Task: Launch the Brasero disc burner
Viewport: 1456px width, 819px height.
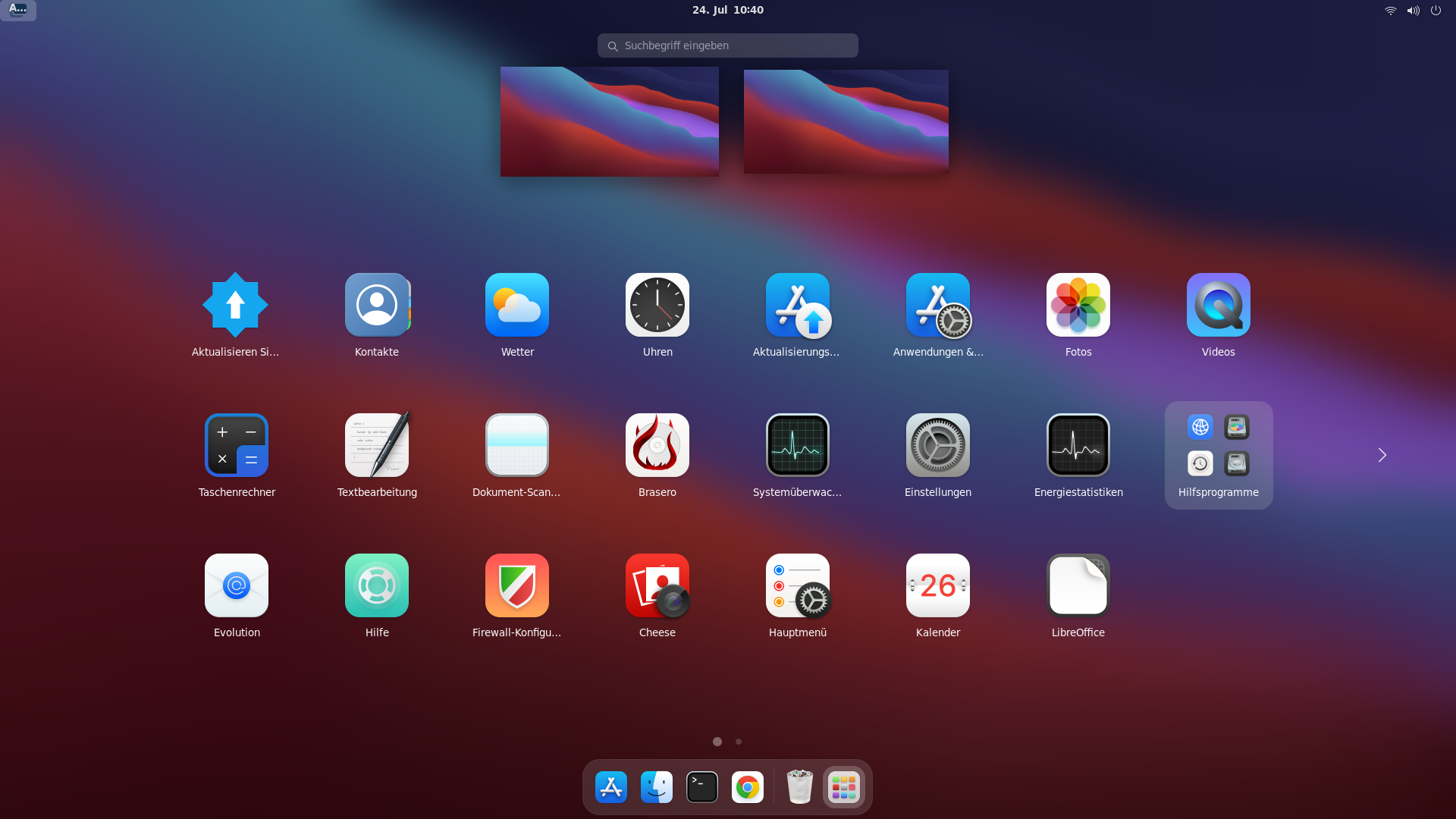Action: 657,445
